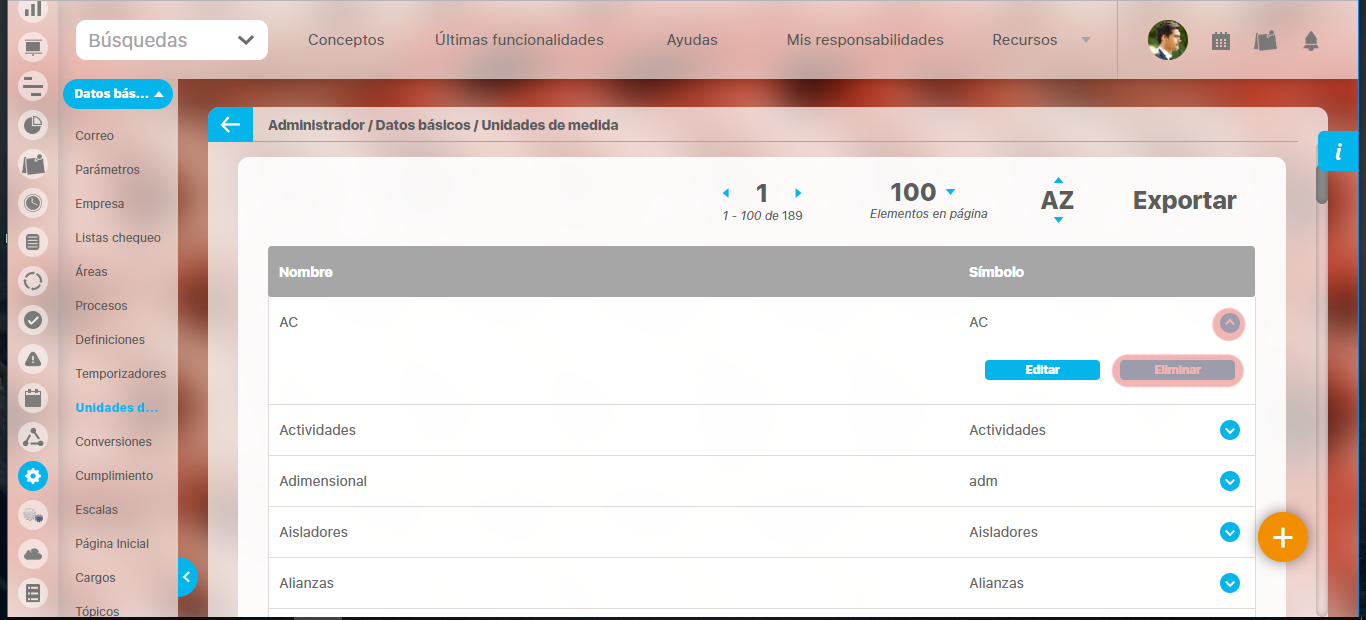Collapse the expanded AC row

(1229, 323)
